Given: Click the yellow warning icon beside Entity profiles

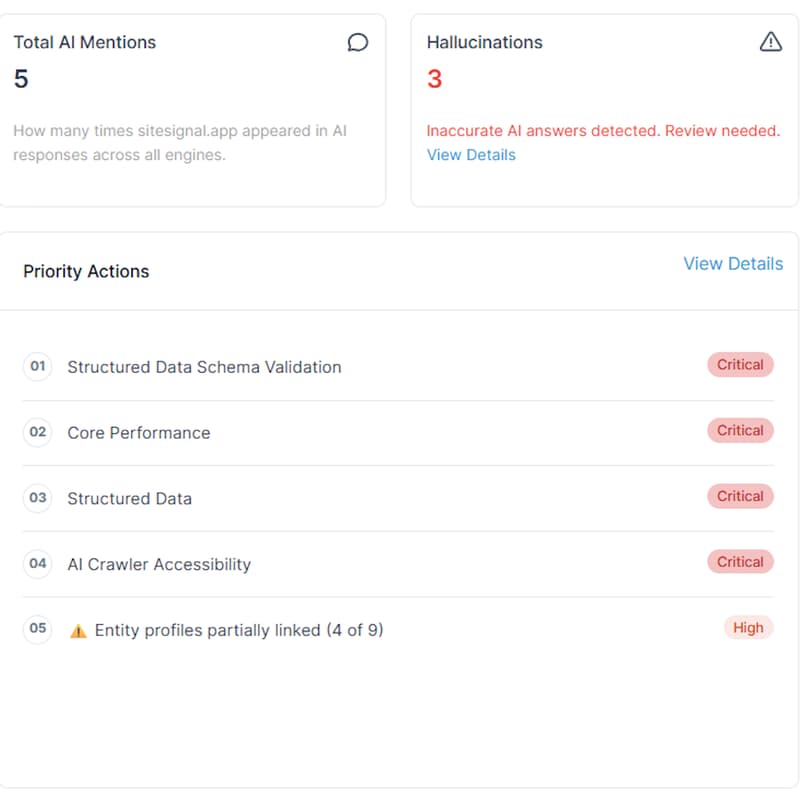Looking at the screenshot, I should click(78, 631).
